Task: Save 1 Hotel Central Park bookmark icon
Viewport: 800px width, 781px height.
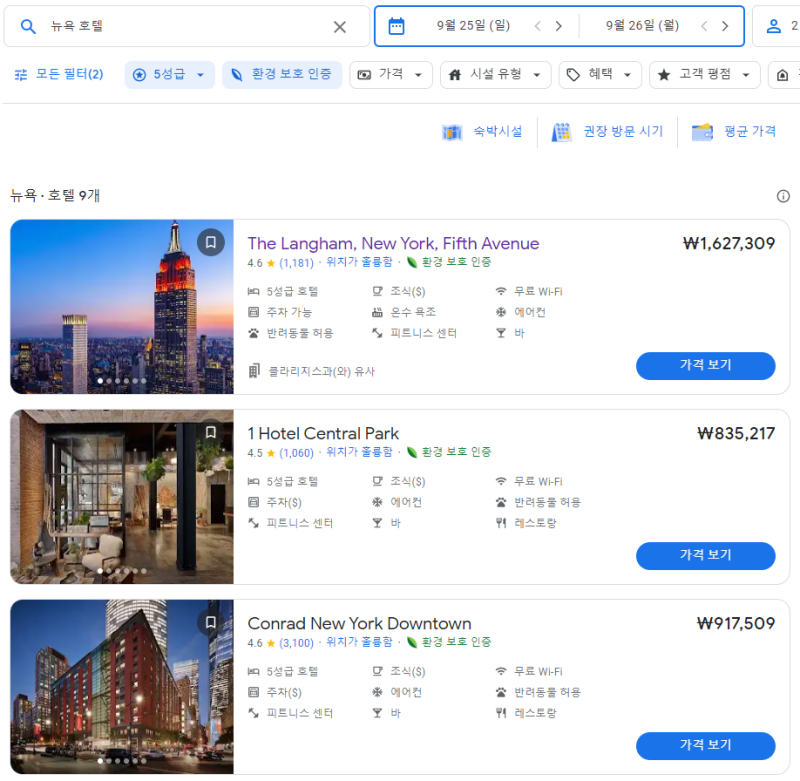Action: 211,432
